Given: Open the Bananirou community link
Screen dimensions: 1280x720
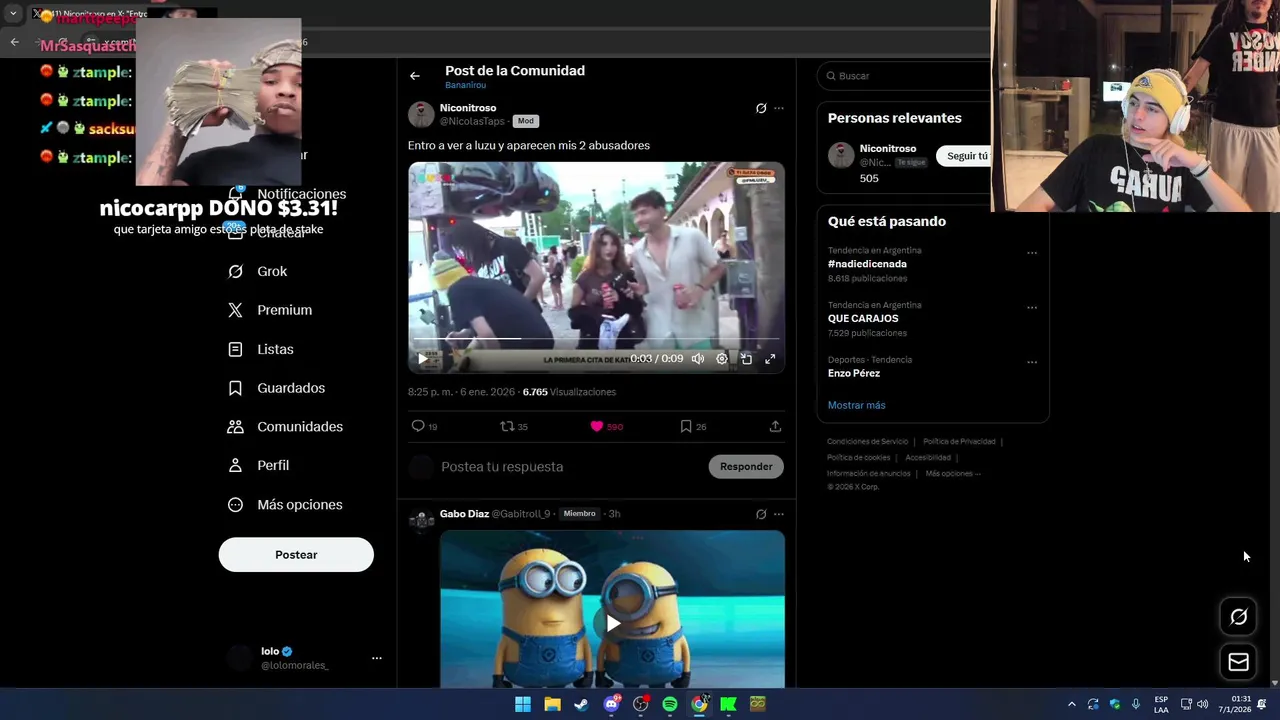Looking at the screenshot, I should coord(465,86).
